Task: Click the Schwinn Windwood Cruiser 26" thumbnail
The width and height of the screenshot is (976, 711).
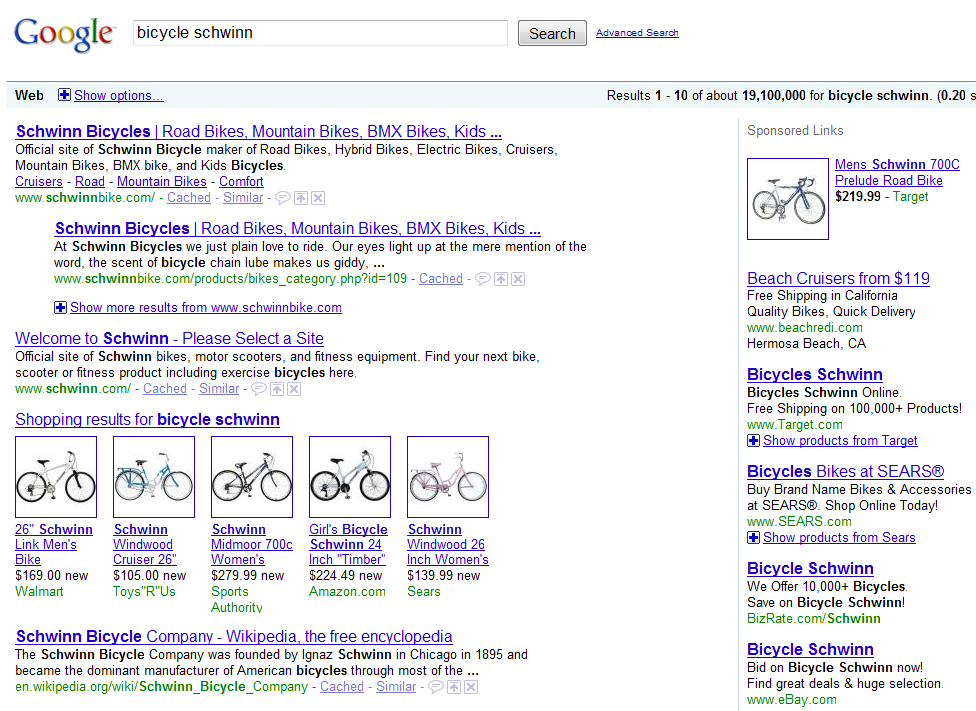Action: tap(154, 477)
